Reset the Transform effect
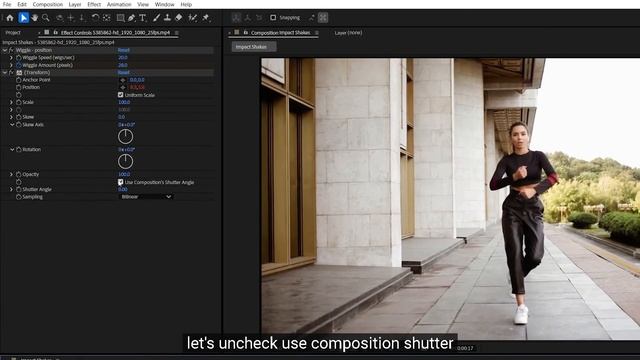Viewport: 640px width, 360px height. pyautogui.click(x=123, y=73)
